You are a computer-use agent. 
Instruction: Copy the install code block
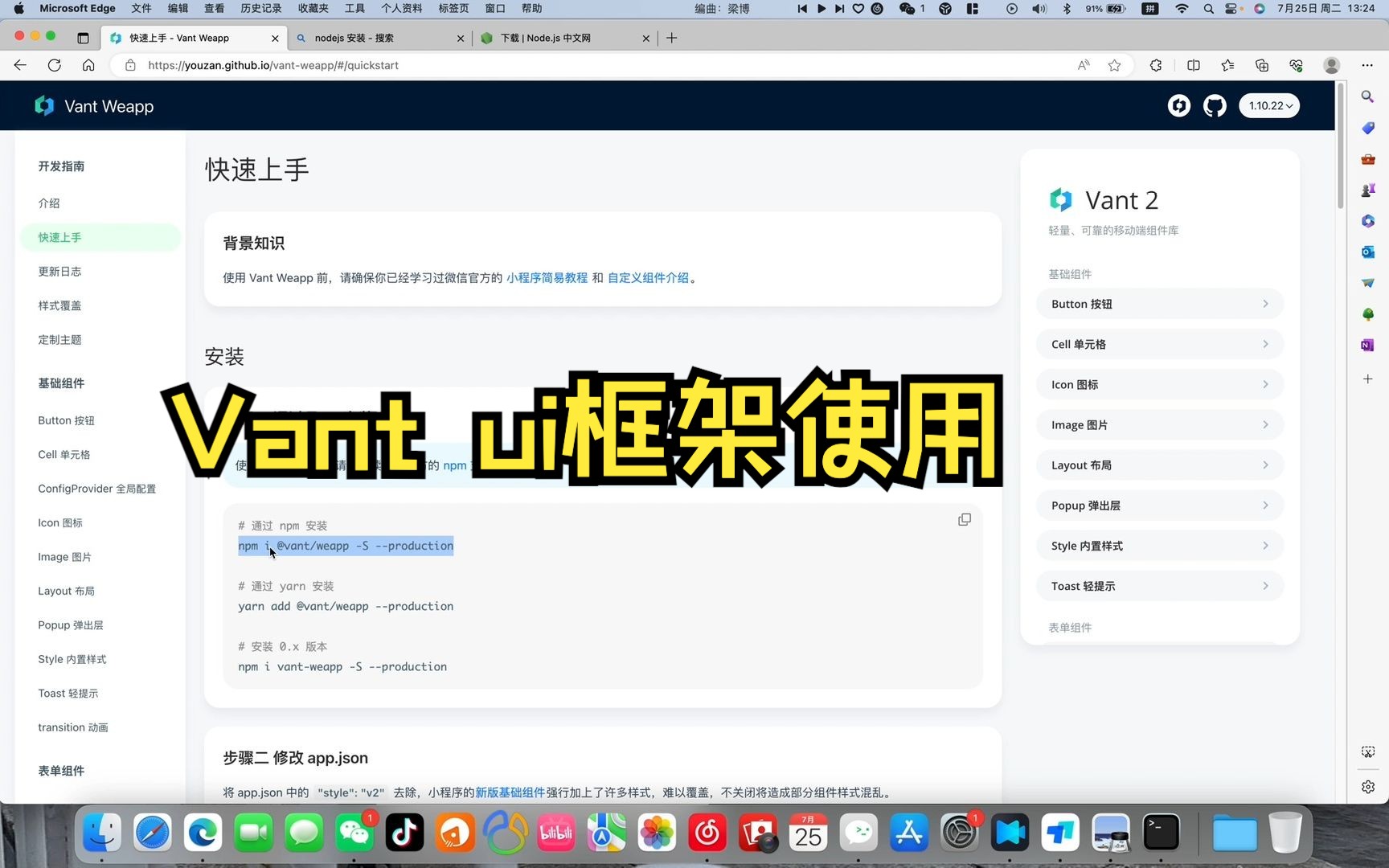965,520
